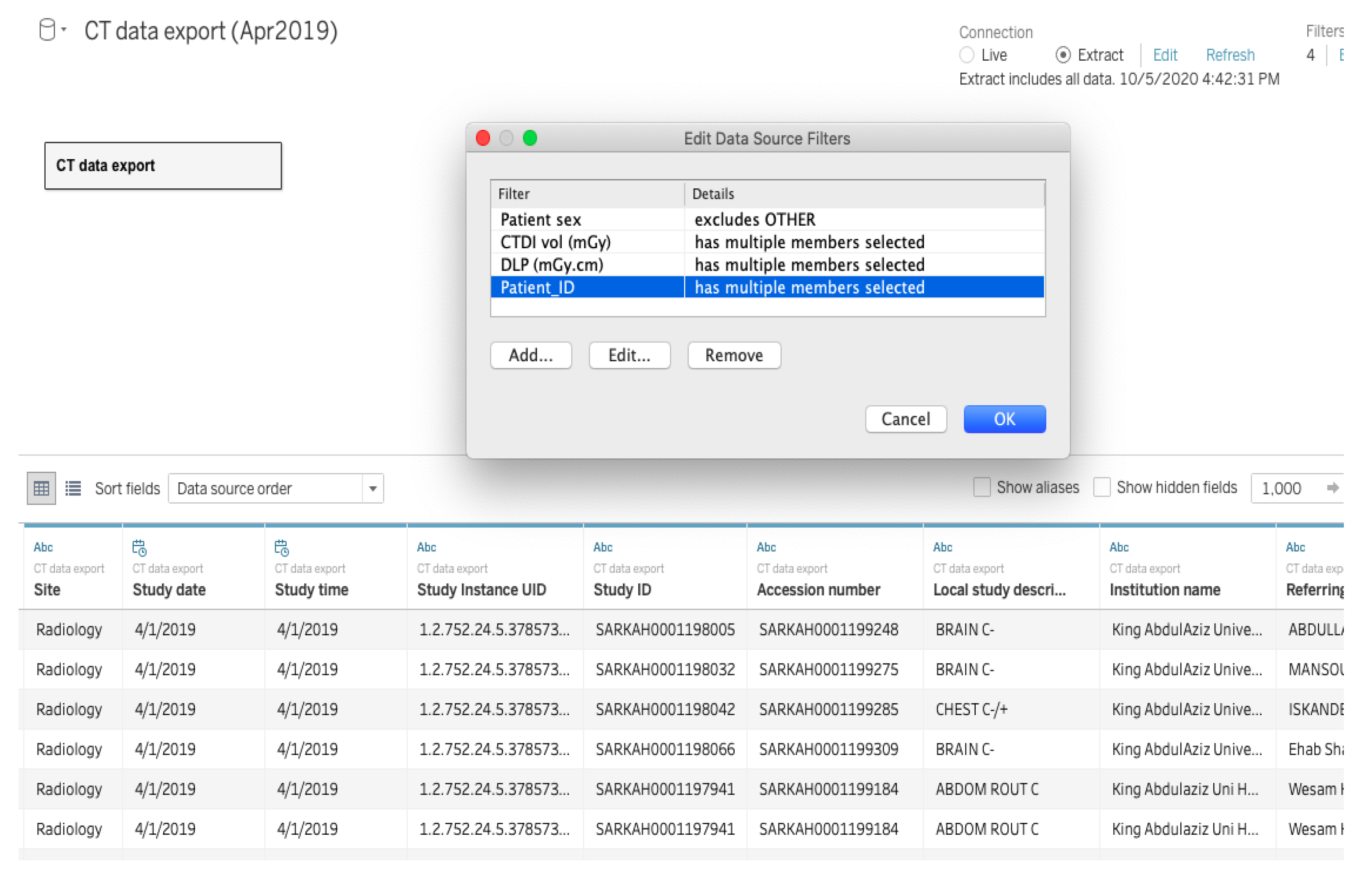Screen dimensions: 1372x877
Task: Click Abc type icon above Site column
Action: click(x=43, y=547)
